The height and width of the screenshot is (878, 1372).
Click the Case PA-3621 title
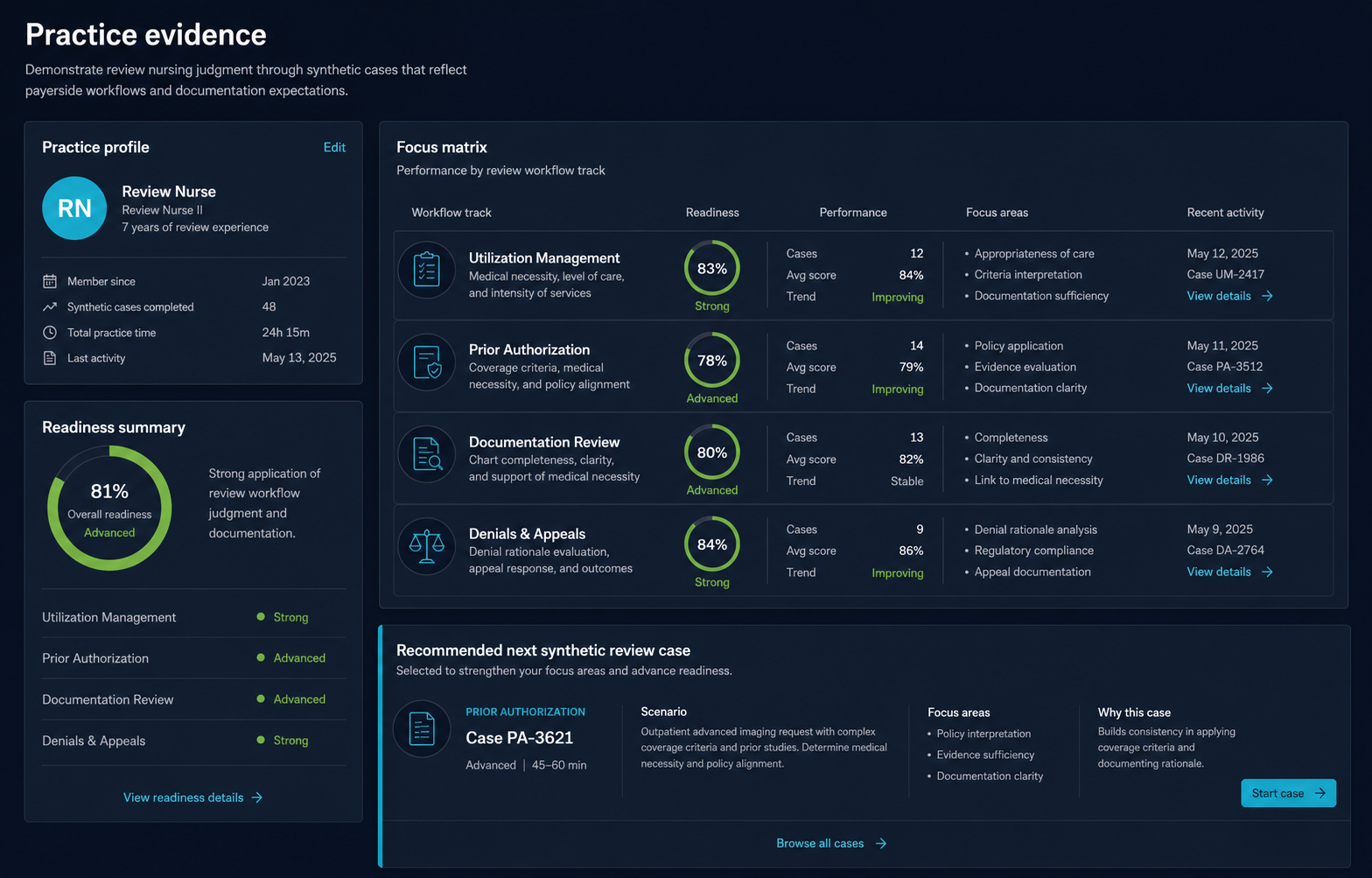520,738
